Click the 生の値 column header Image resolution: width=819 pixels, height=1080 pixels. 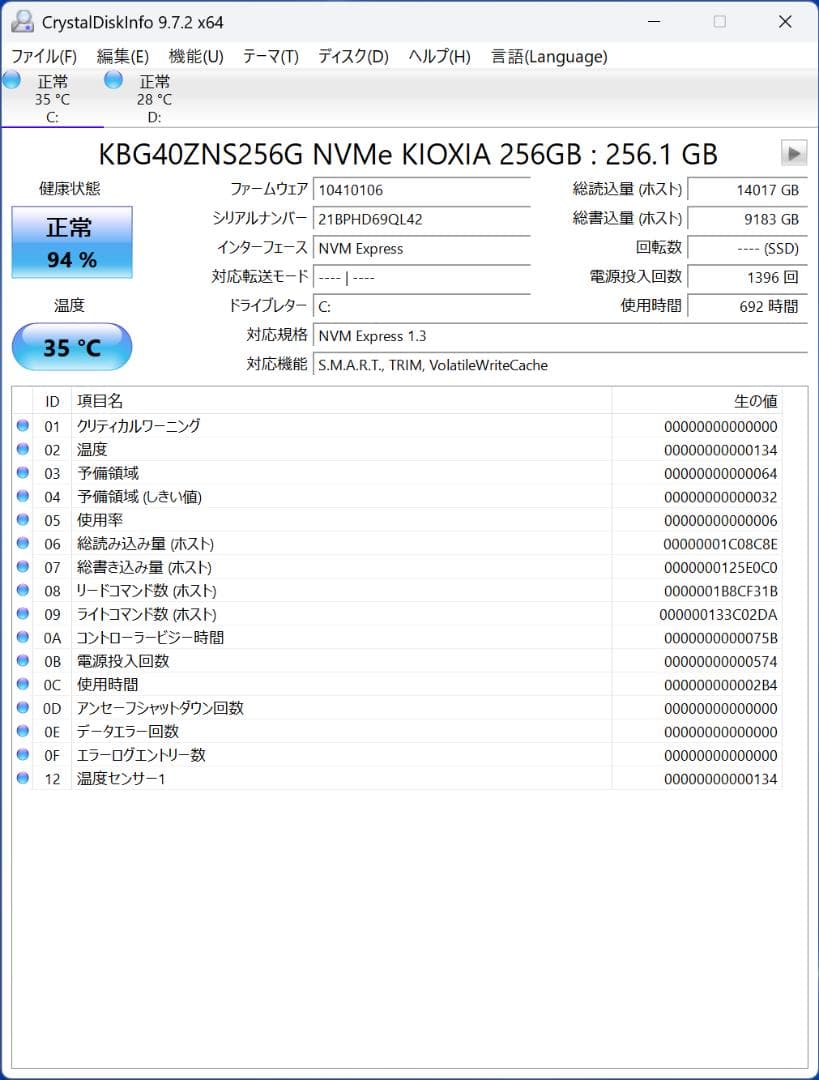tap(696, 401)
